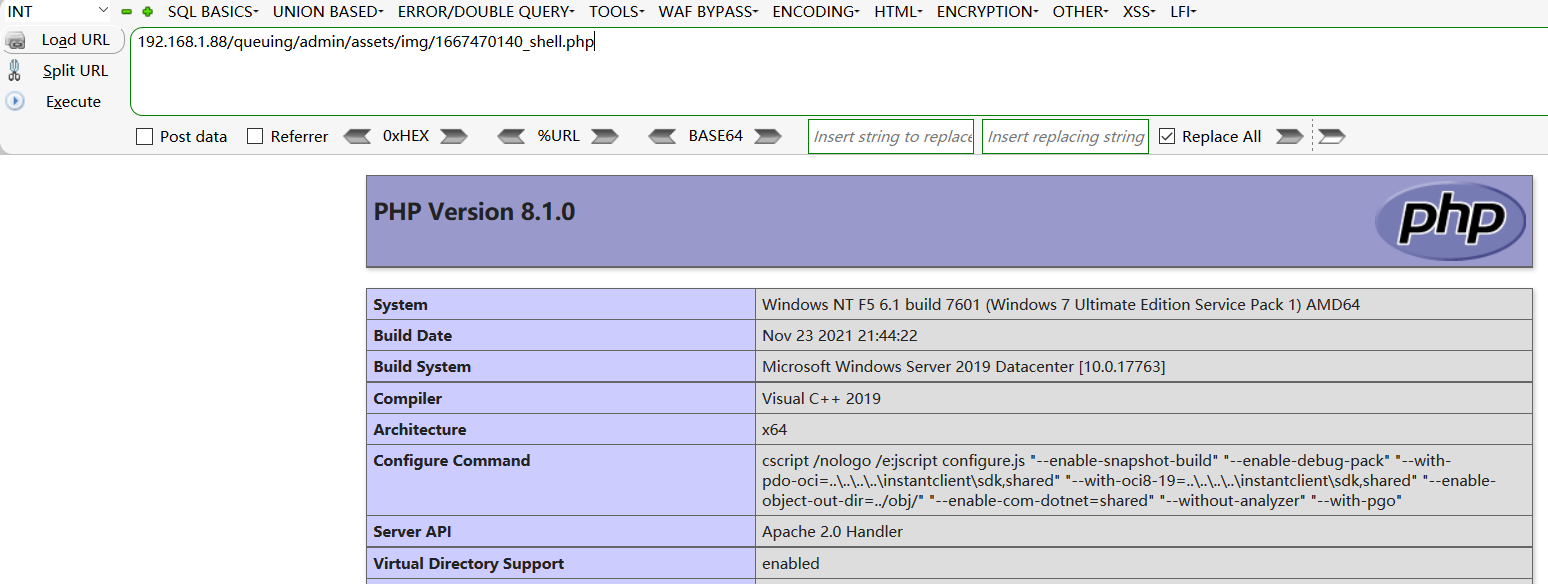Open the XSS menu

pos(1139,12)
